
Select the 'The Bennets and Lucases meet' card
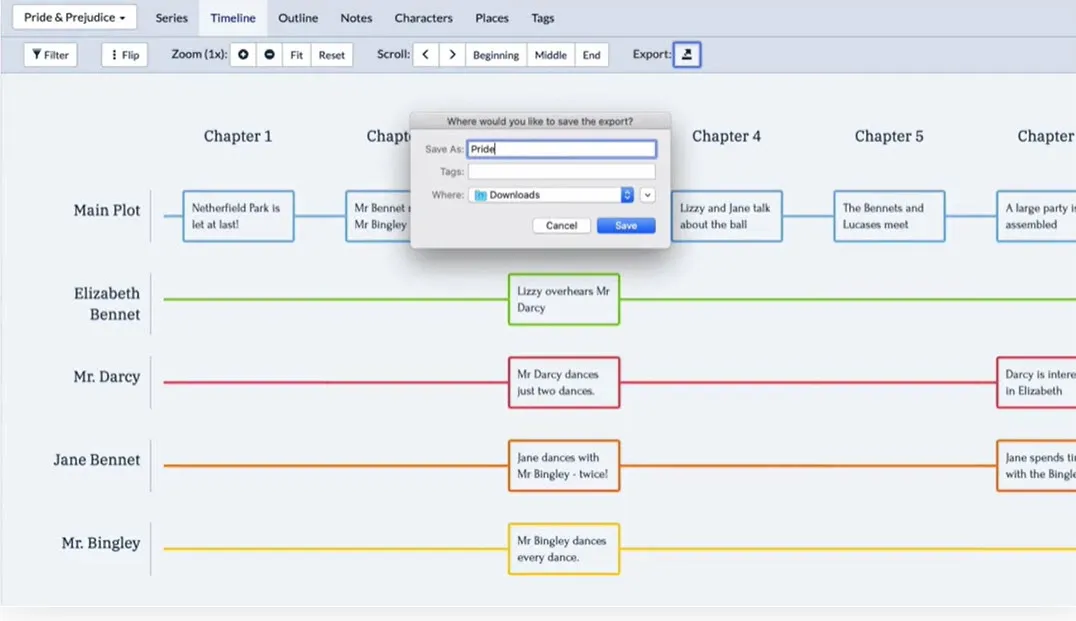(889, 216)
